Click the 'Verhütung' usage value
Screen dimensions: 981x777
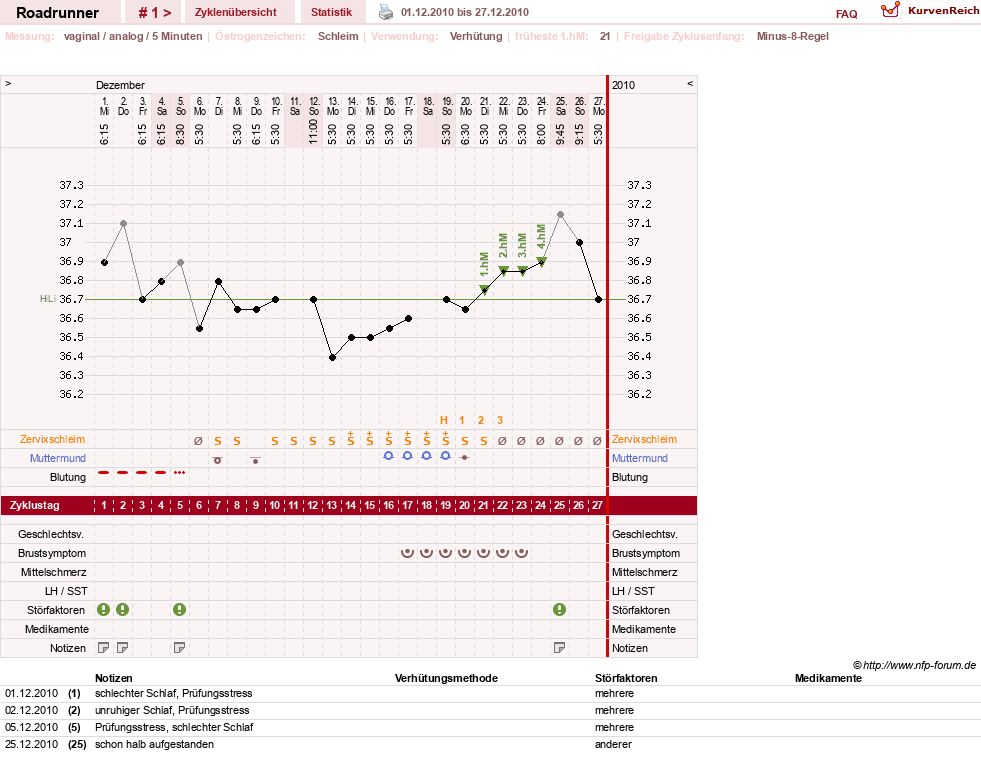pos(476,36)
